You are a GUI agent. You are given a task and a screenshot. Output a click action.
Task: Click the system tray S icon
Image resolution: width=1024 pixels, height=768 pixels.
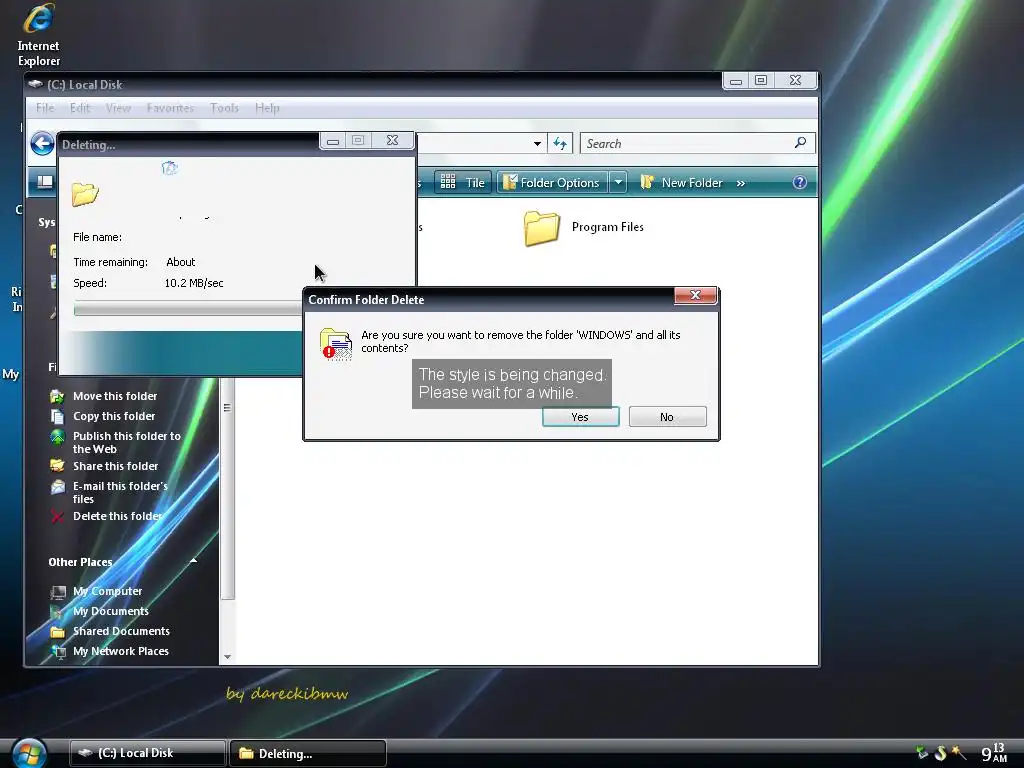pos(940,753)
